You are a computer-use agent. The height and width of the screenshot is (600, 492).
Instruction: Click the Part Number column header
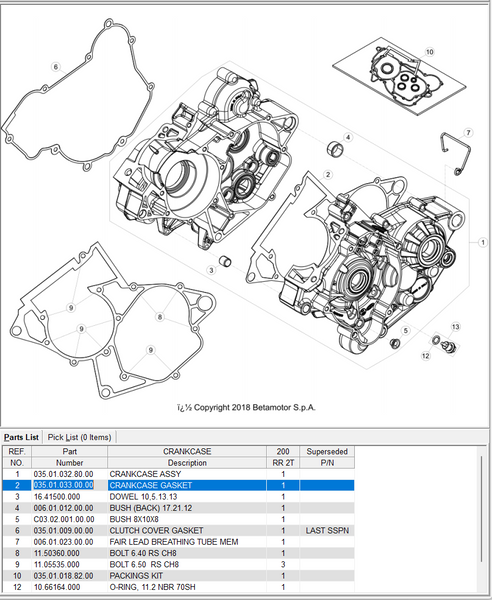click(69, 457)
